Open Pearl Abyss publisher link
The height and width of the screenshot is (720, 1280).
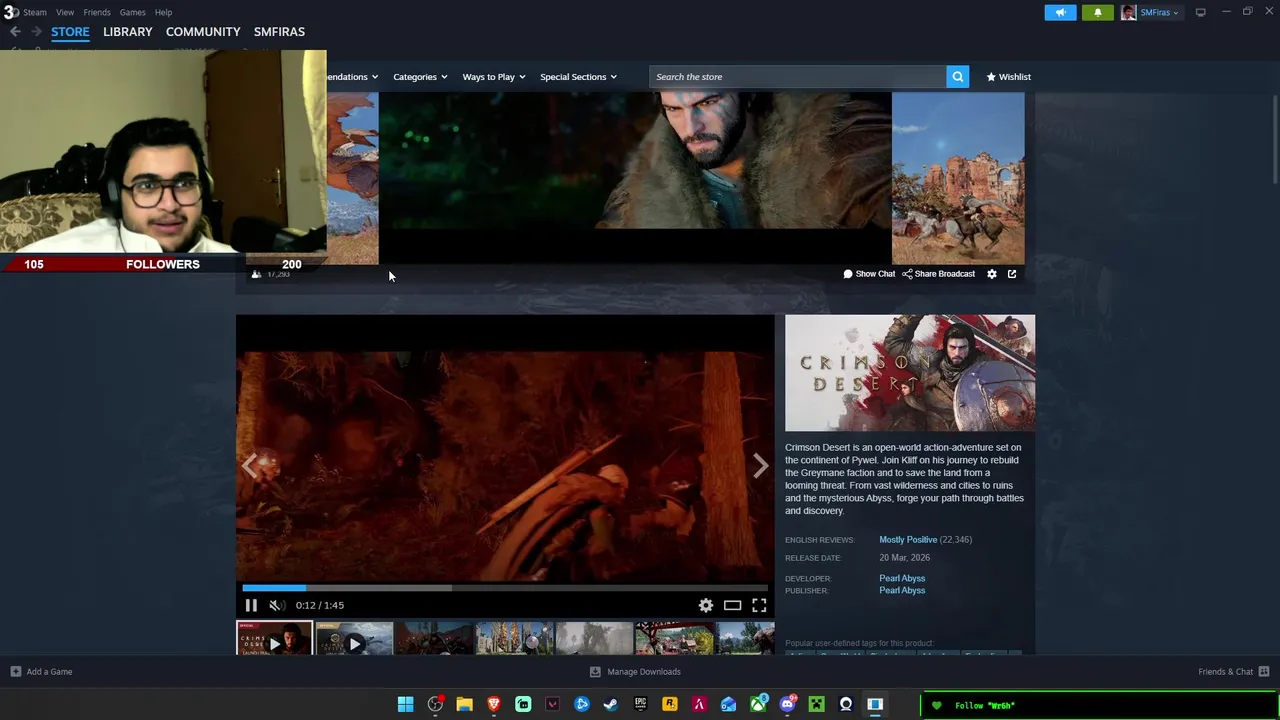(x=902, y=590)
